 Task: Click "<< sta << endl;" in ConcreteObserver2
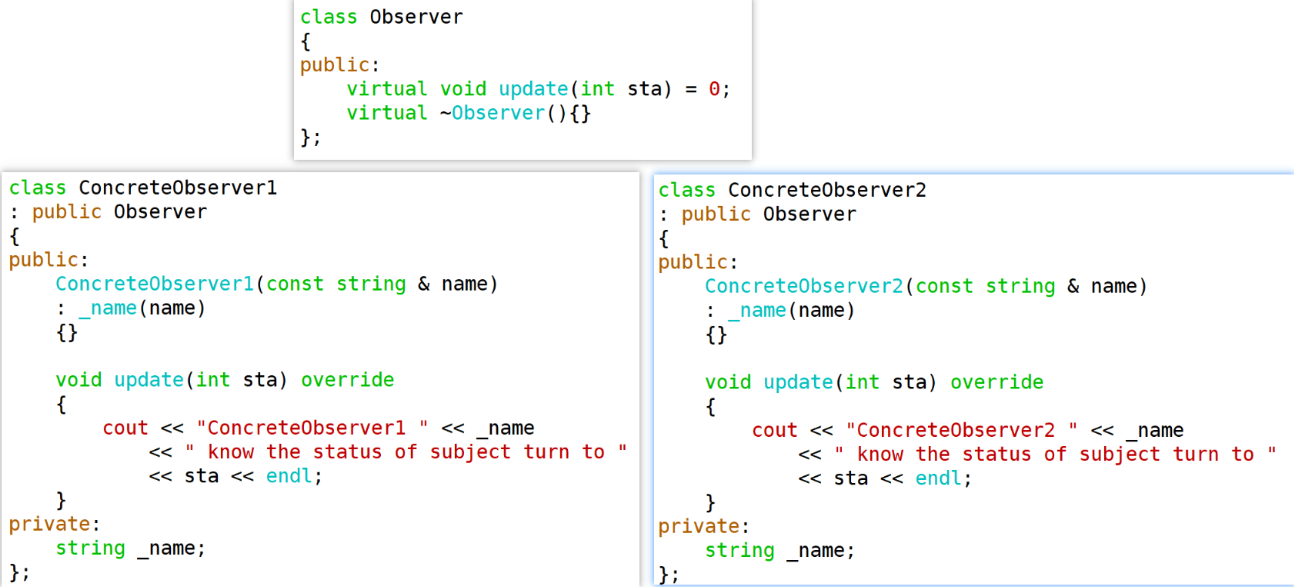[886, 478]
